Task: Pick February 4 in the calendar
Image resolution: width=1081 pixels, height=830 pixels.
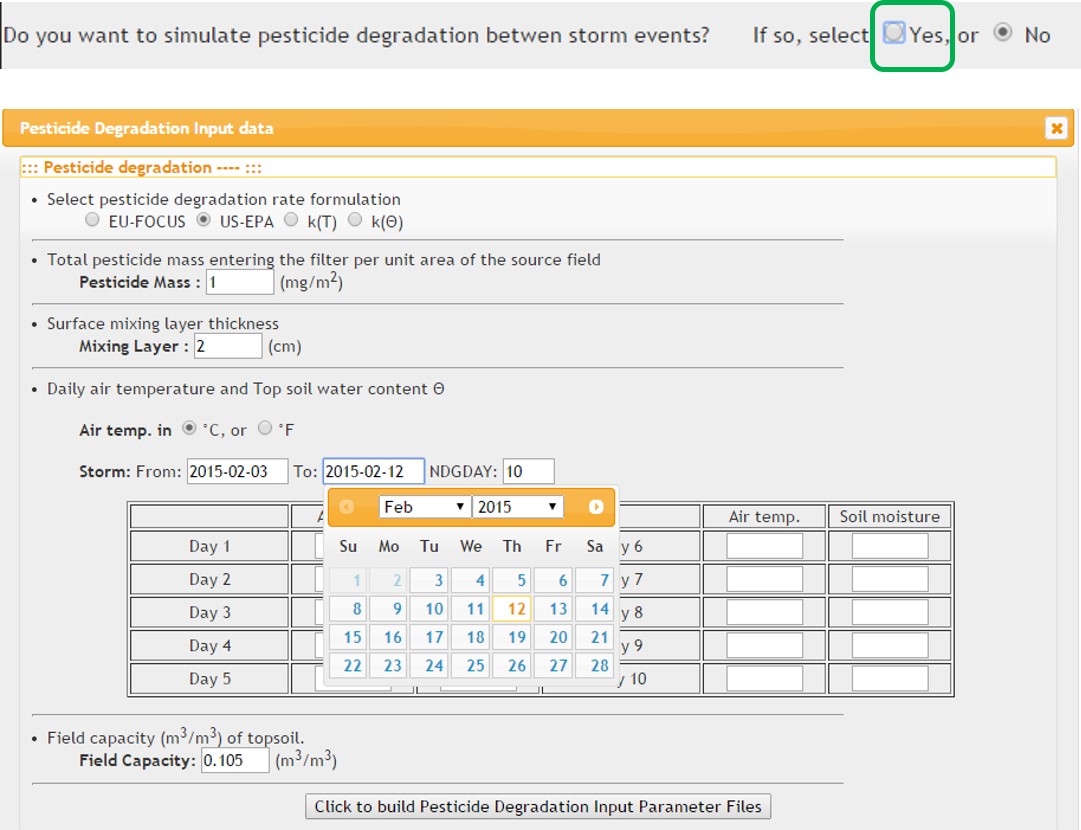Action: [x=471, y=580]
